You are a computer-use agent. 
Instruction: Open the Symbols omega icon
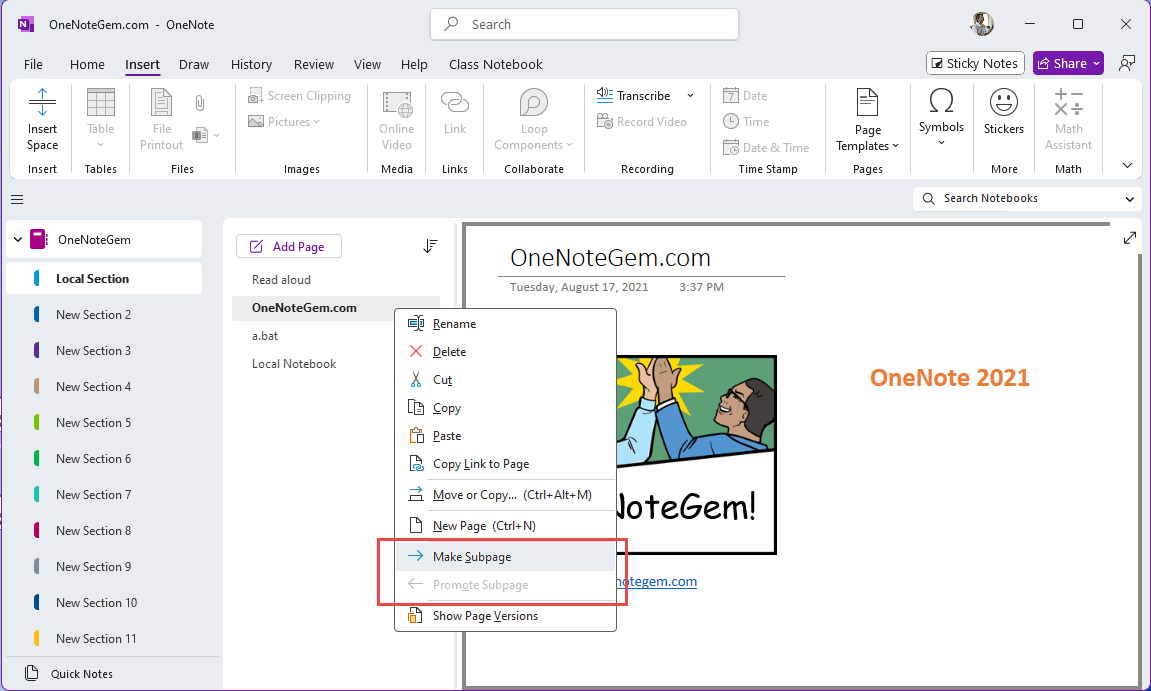[x=941, y=101]
